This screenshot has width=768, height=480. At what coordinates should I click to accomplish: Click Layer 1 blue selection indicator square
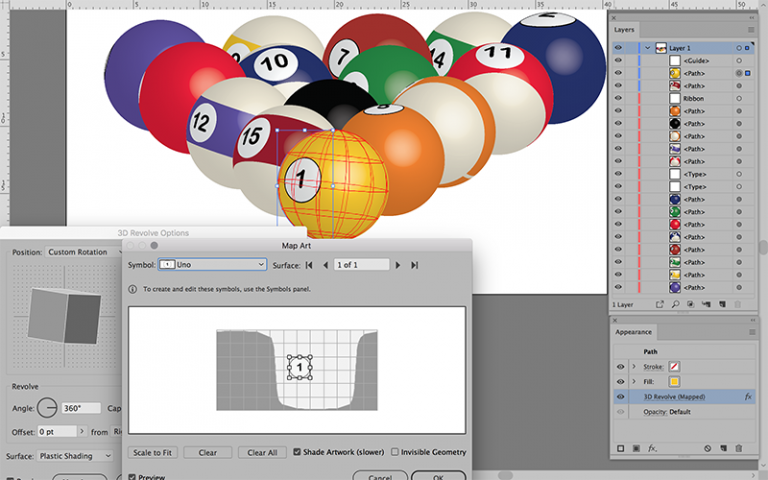tap(747, 48)
